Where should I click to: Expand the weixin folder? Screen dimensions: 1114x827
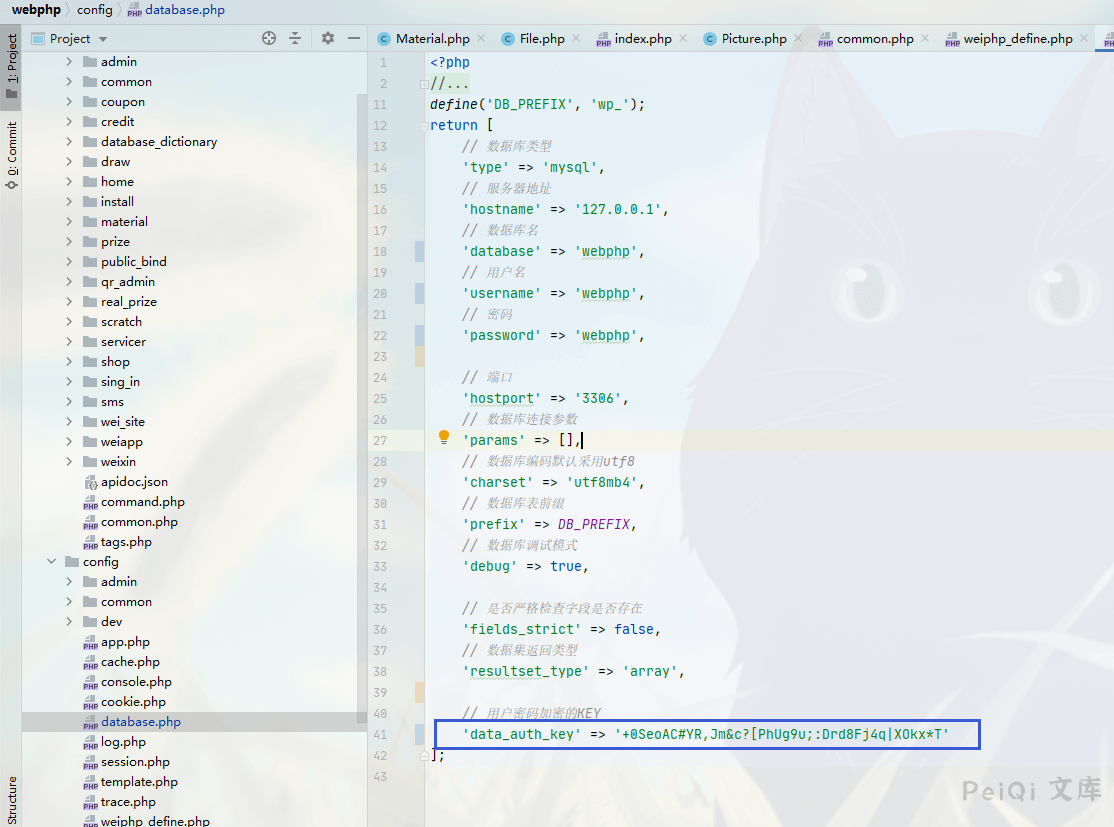point(69,462)
